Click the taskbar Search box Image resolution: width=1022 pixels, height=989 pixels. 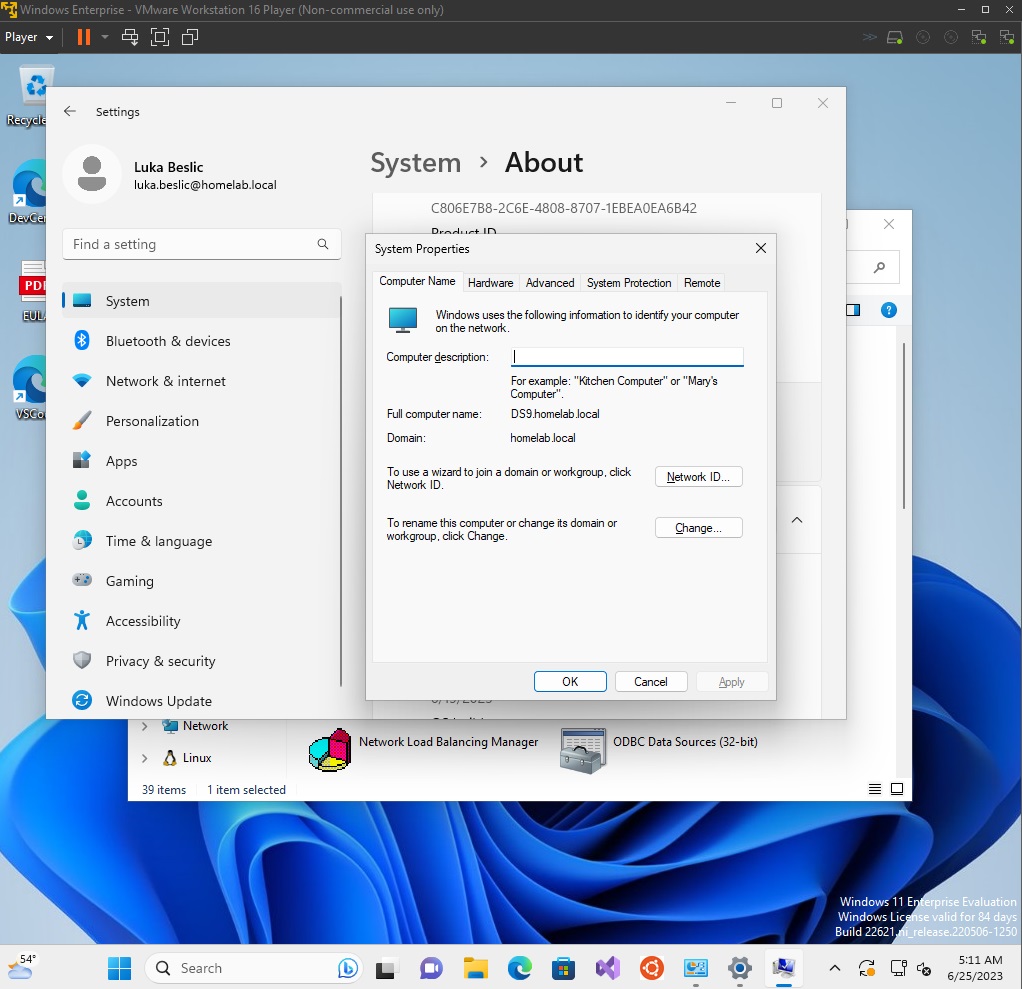coord(254,968)
